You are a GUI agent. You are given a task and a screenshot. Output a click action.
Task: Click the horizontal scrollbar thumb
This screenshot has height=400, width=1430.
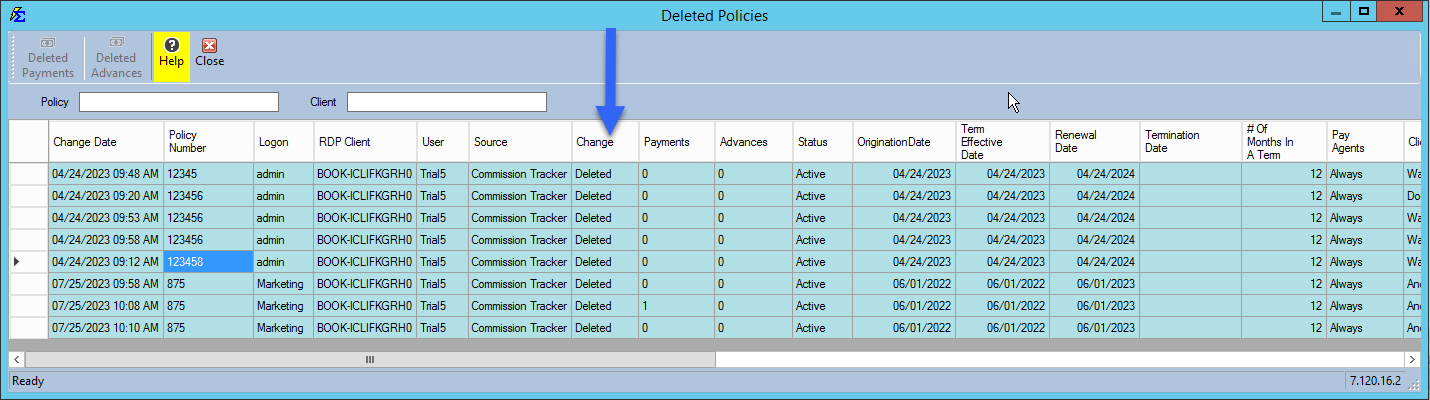point(370,359)
